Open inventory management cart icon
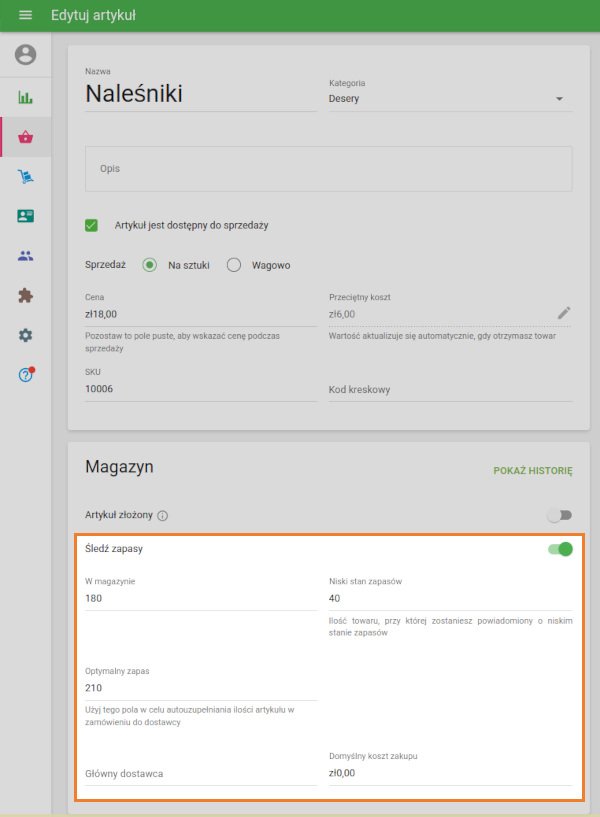Image resolution: width=600 pixels, height=817 pixels. pos(25,177)
